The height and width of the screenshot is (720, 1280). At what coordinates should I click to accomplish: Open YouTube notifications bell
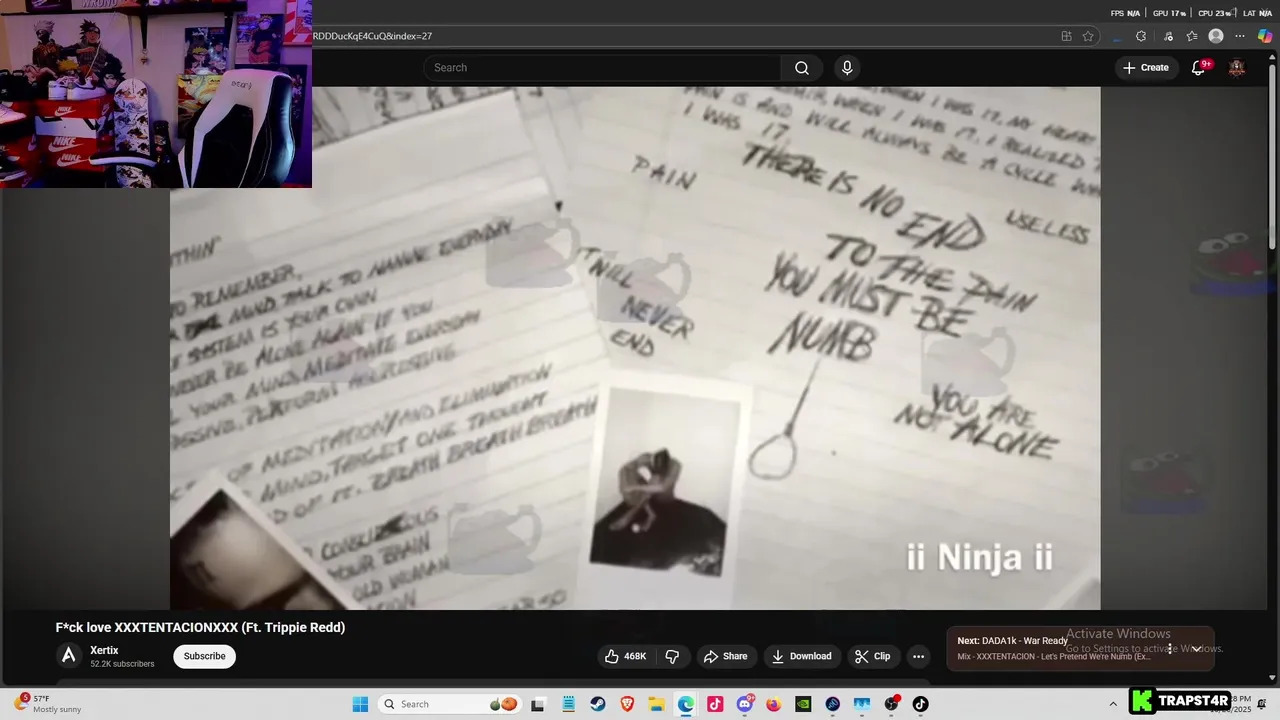click(1198, 68)
